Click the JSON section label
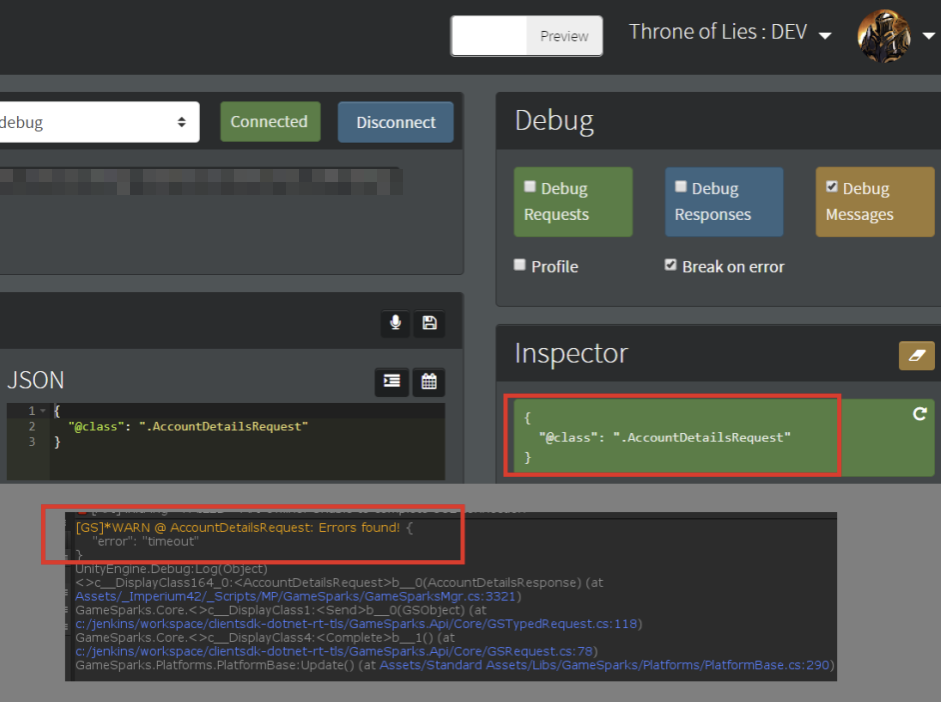 pyautogui.click(x=35, y=380)
